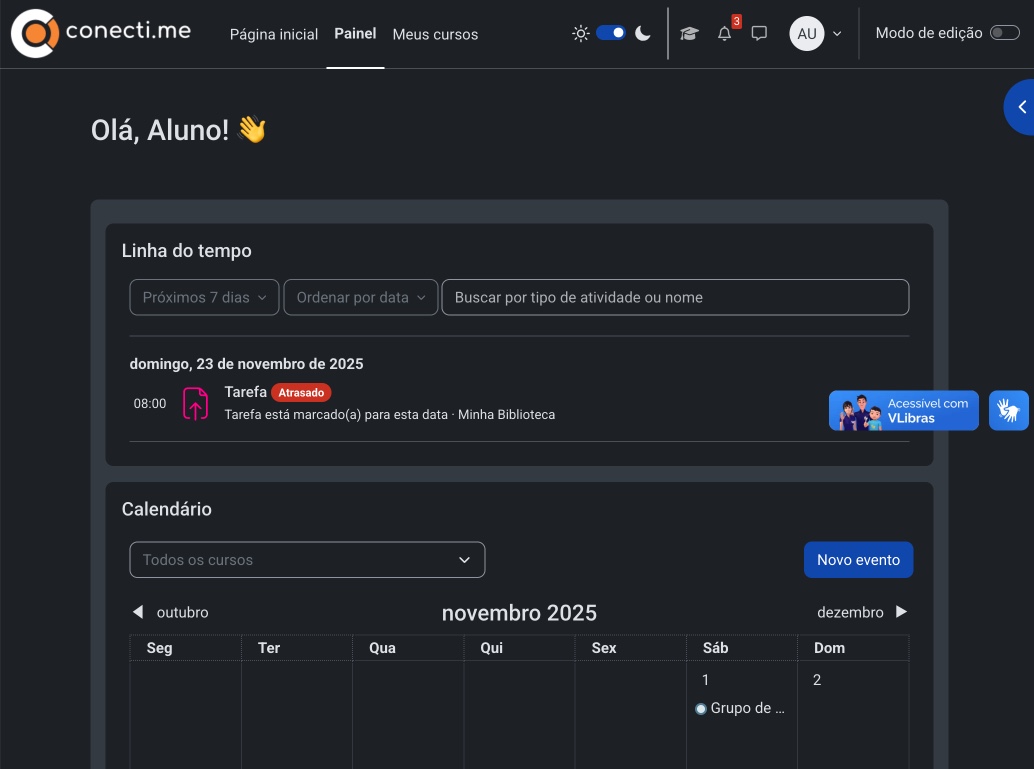Switch to Meus cursos
Screen dimensions: 1034x769
pyautogui.click(x=435, y=34)
